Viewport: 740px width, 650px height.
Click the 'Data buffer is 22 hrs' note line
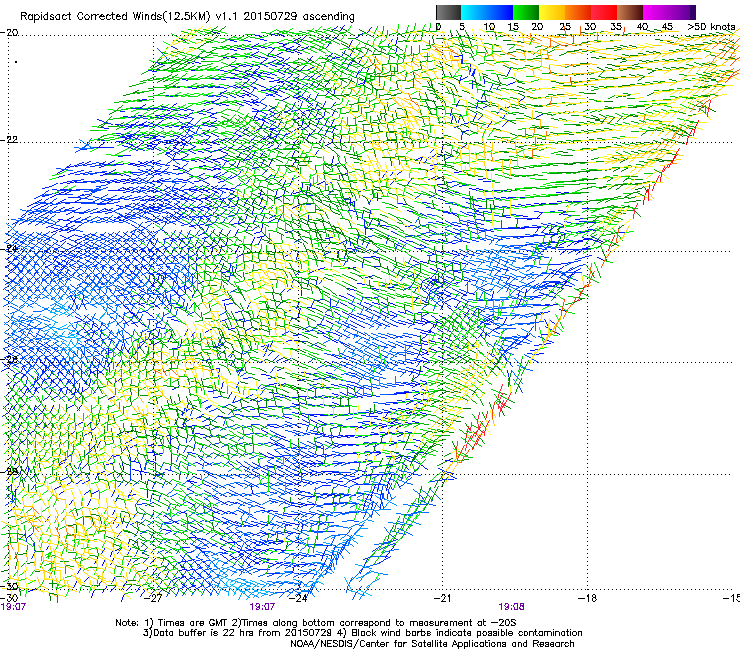coord(362,633)
